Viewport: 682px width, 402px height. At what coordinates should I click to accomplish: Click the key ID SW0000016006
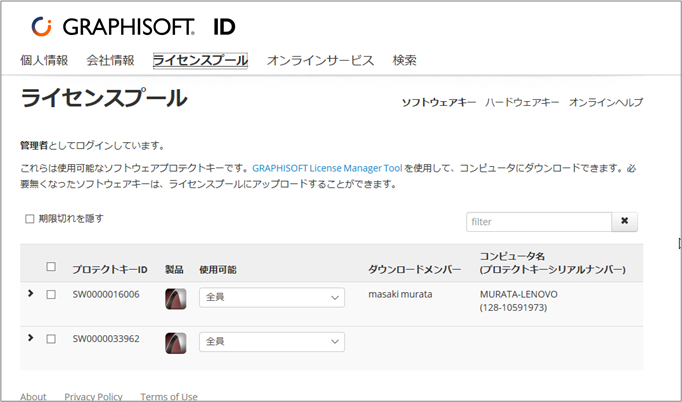[x=106, y=295]
